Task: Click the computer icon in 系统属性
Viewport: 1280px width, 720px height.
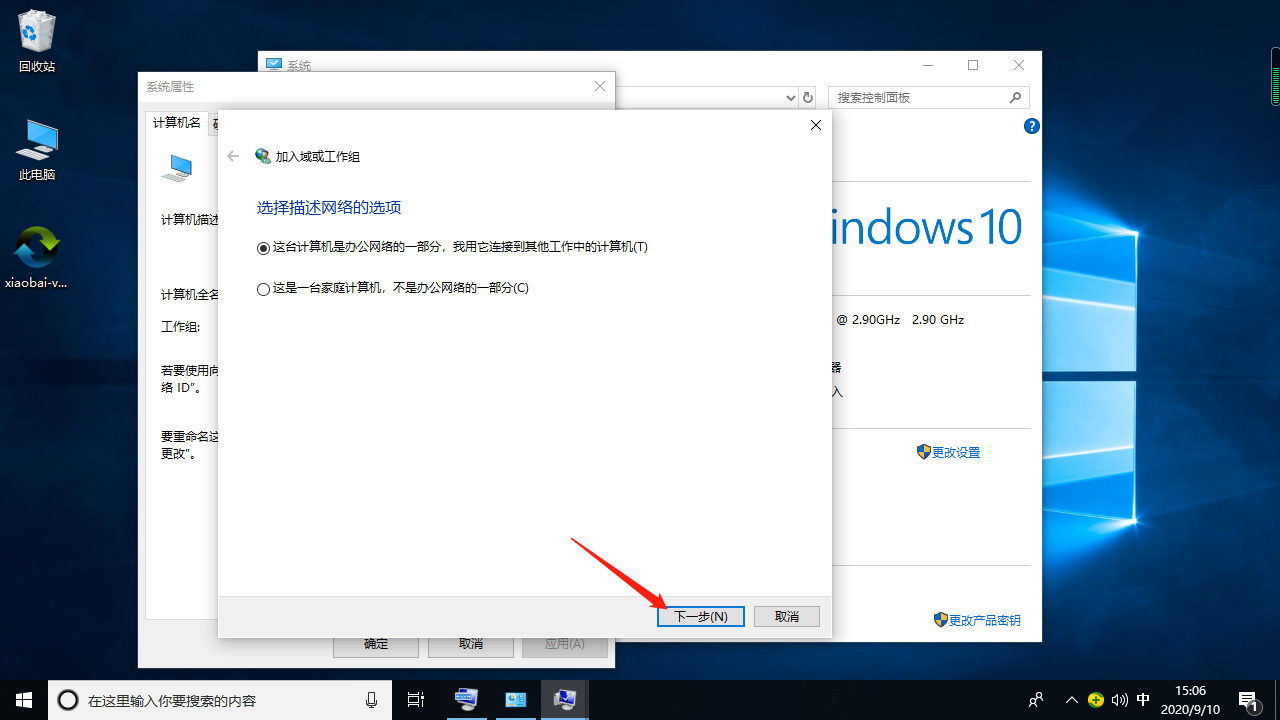Action: [177, 167]
